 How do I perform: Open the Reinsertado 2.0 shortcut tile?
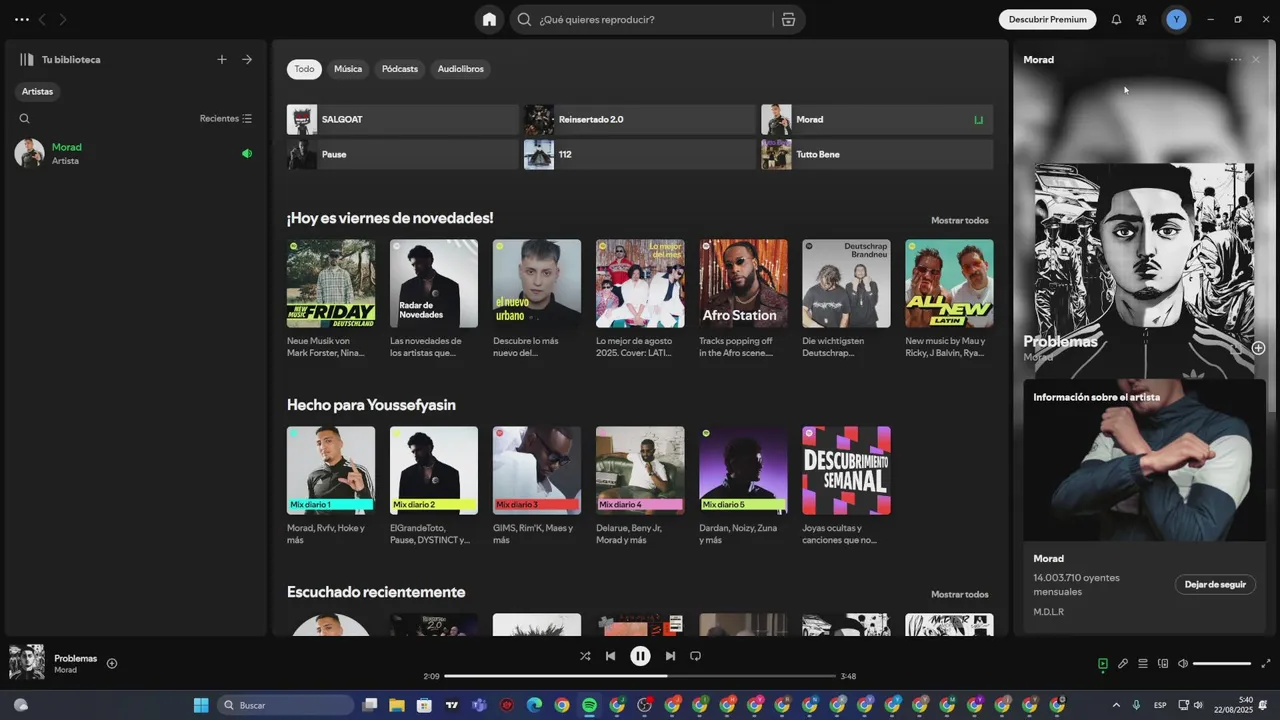[x=639, y=119]
